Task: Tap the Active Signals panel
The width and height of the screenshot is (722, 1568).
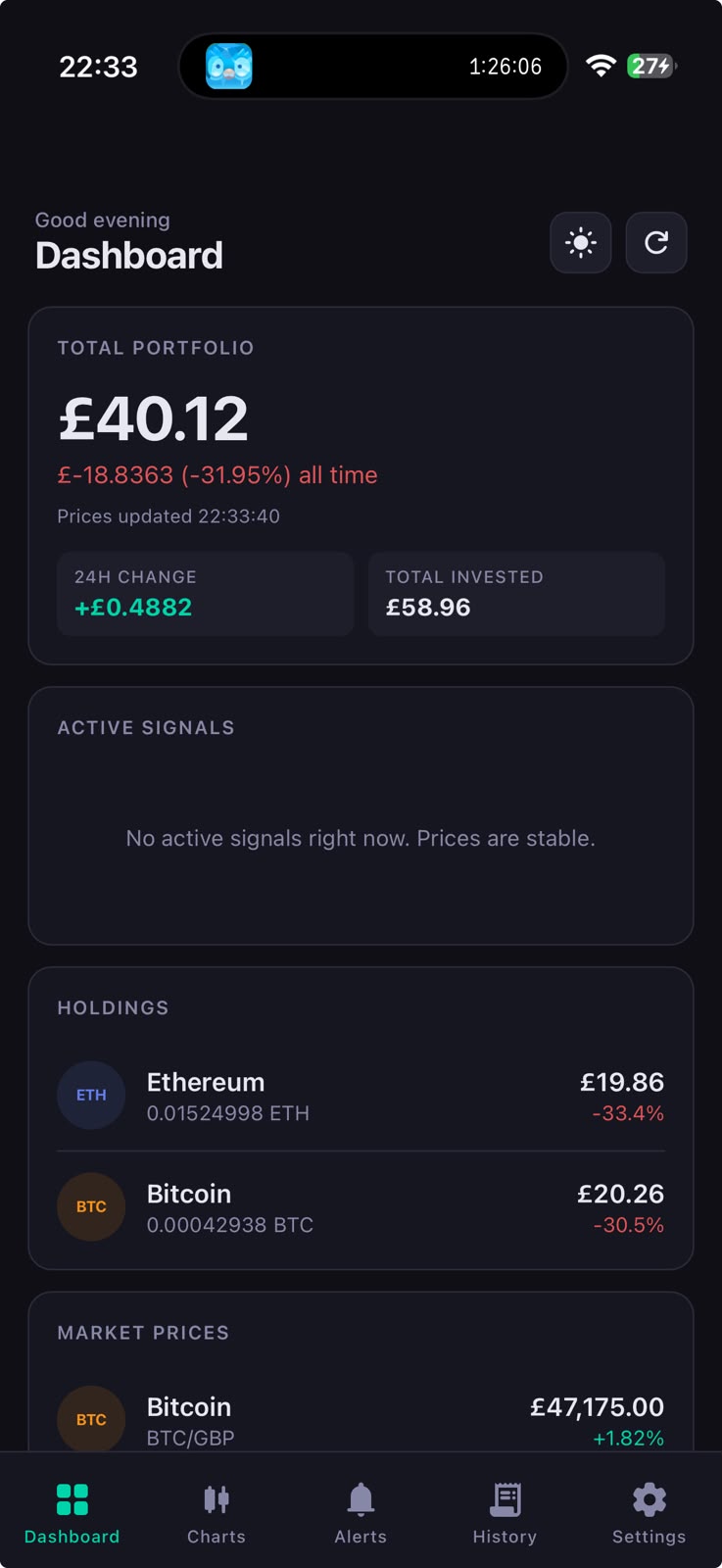Action: [x=361, y=815]
